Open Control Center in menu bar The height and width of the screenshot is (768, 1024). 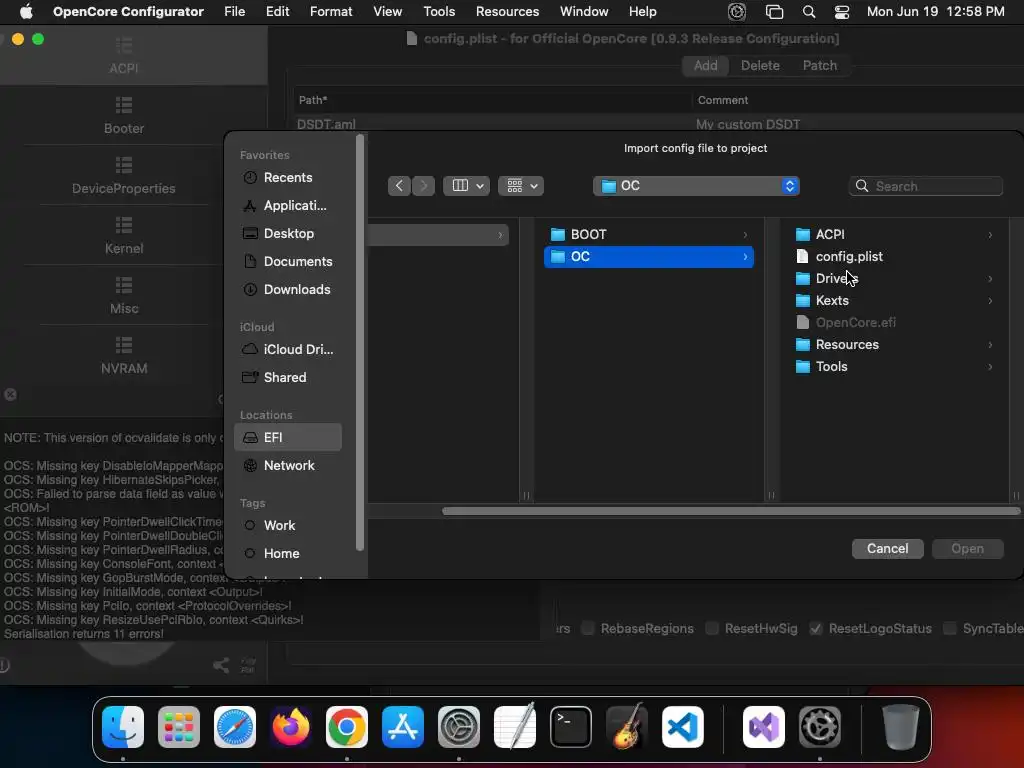click(842, 12)
